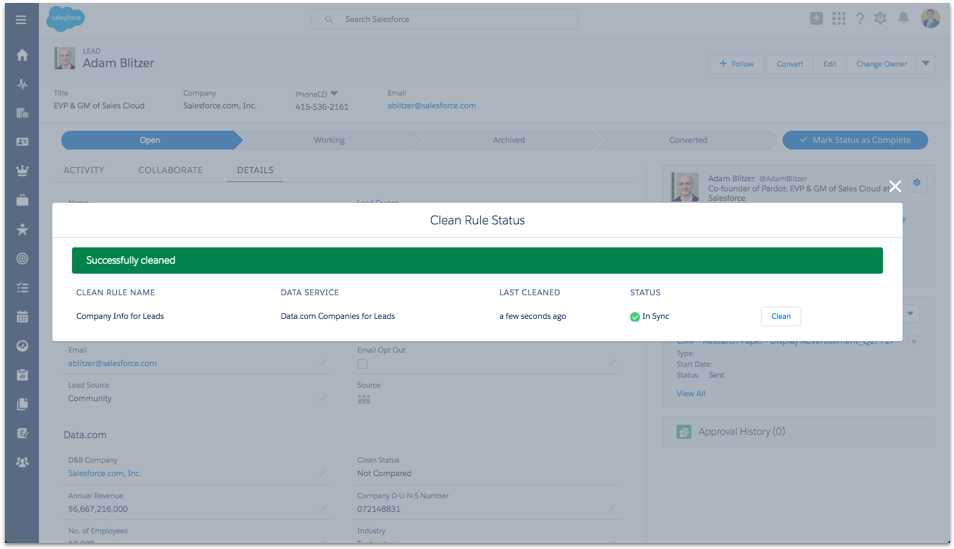Open Reports icon in sidebar

[x=22, y=375]
